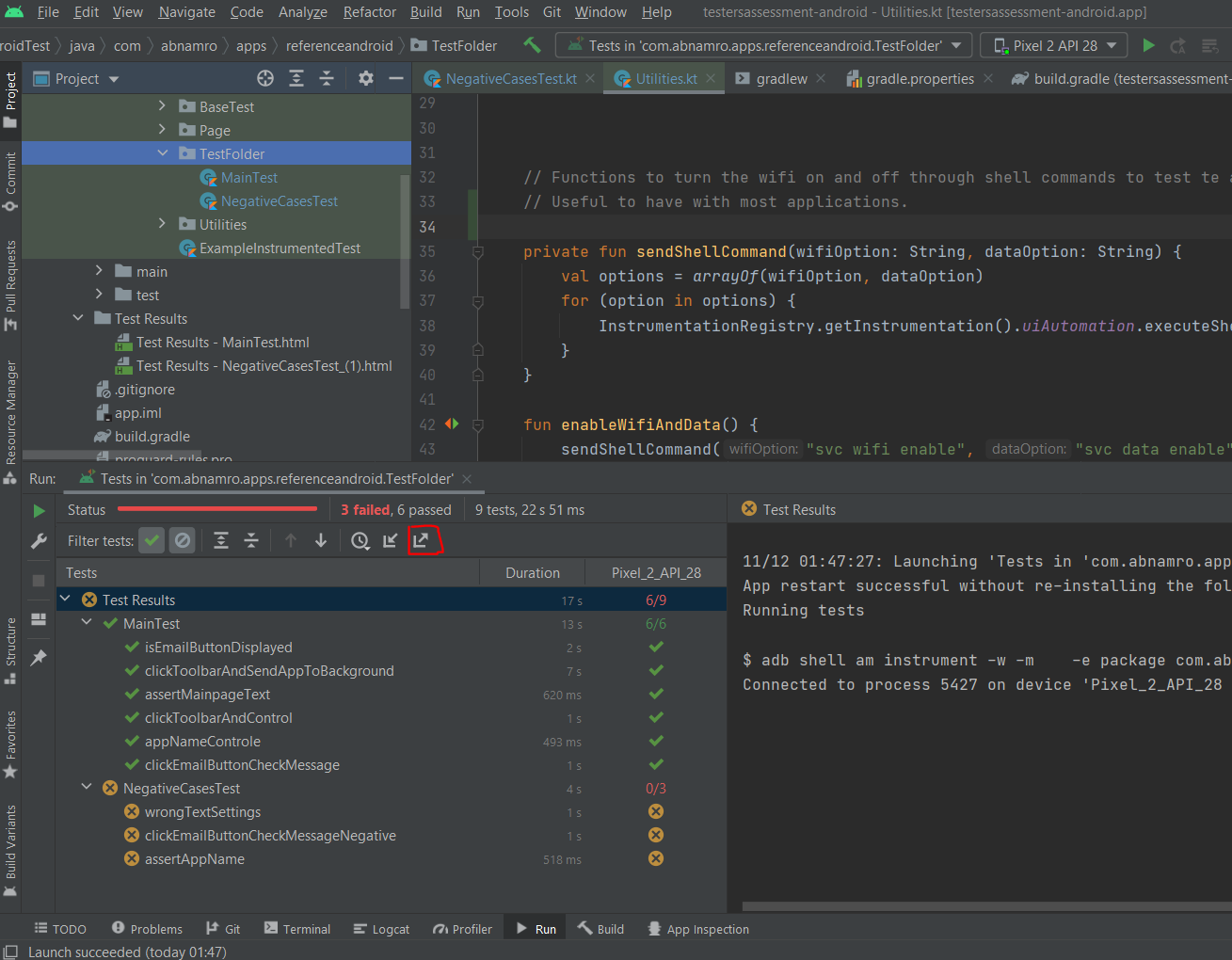Viewport: 1232px width, 960px height.
Task: Switch to gradle.properties editor tab
Action: tap(920, 79)
